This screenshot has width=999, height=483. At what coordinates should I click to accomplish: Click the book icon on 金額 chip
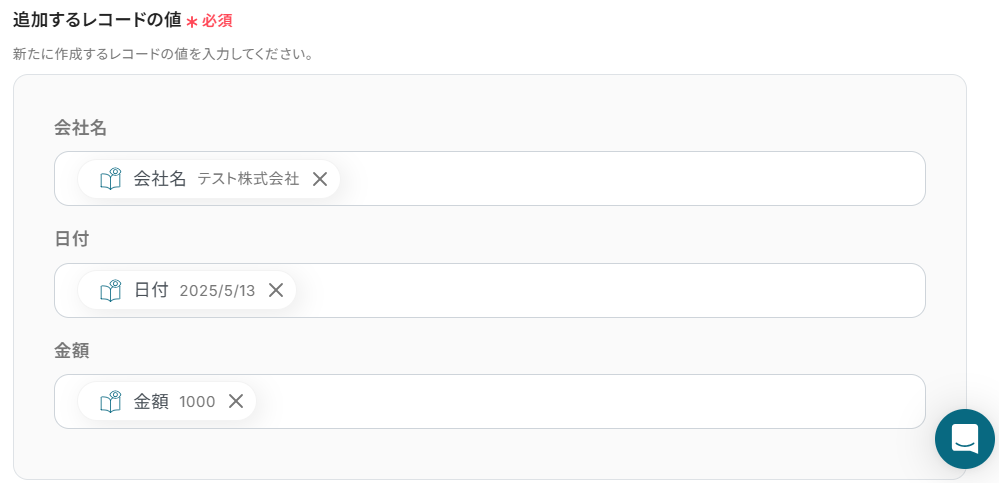[110, 401]
